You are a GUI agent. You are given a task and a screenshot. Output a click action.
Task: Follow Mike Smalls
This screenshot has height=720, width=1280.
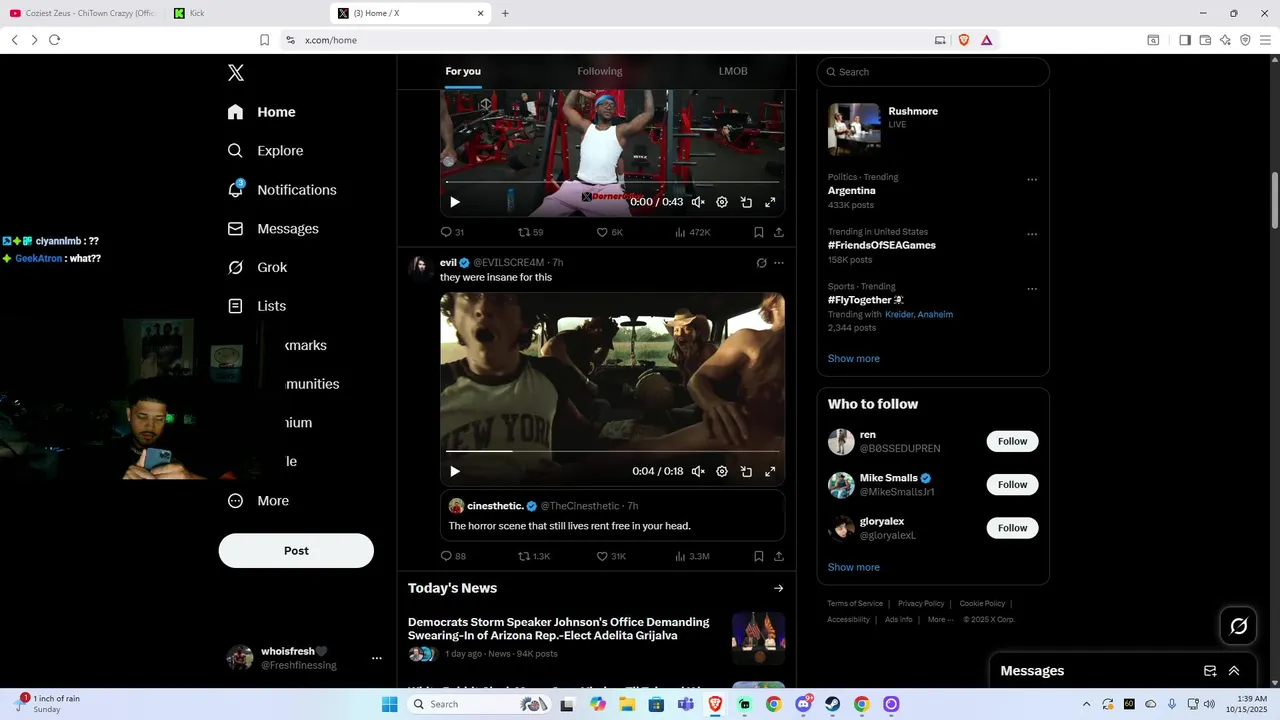click(1012, 485)
